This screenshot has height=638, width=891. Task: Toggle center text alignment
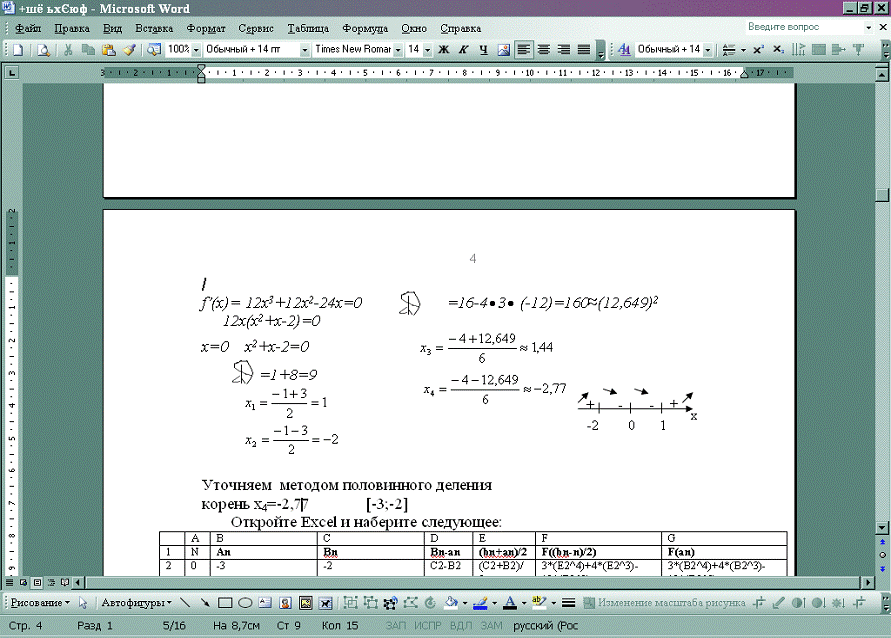click(544, 49)
